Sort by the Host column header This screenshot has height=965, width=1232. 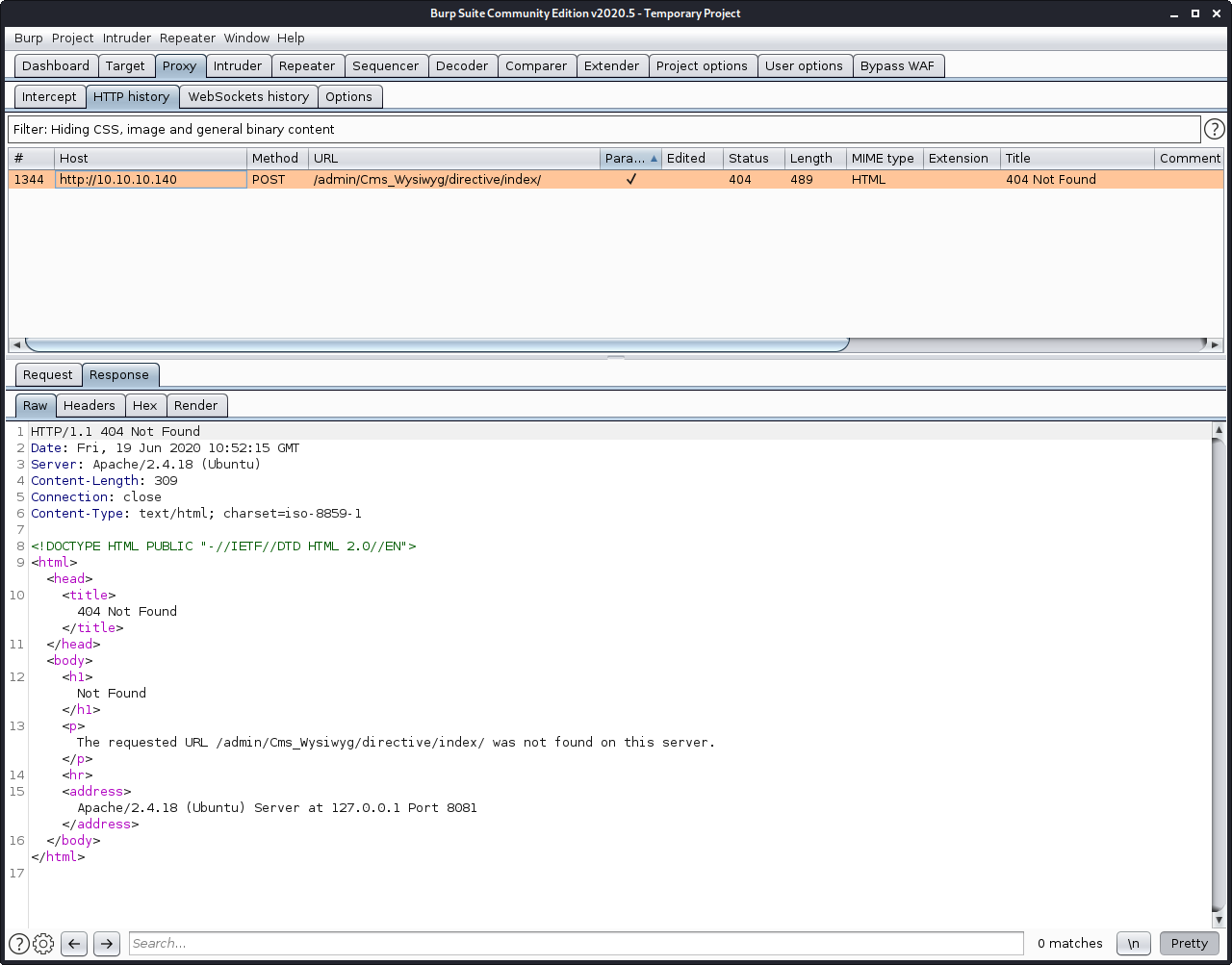150,159
